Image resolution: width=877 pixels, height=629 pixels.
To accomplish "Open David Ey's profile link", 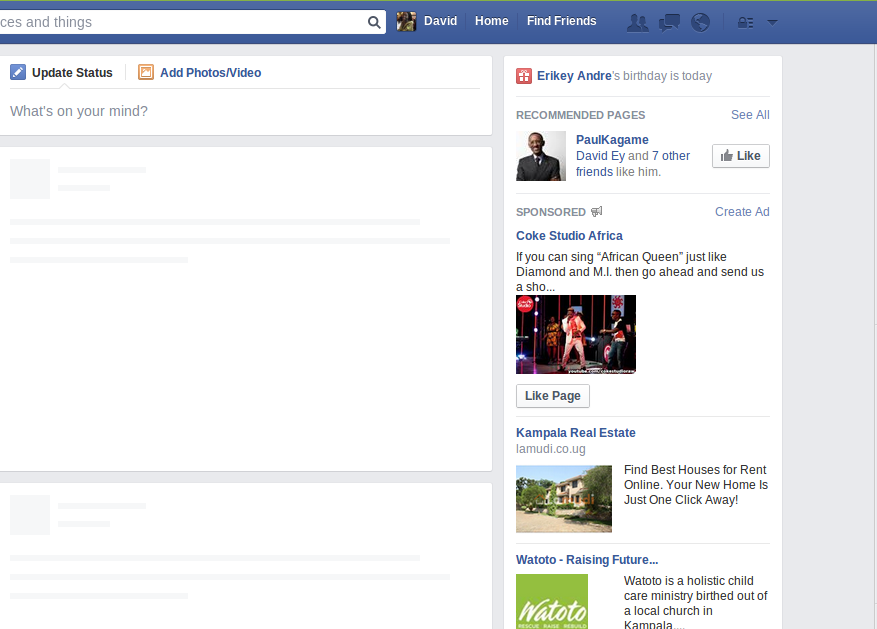I will (x=600, y=156).
